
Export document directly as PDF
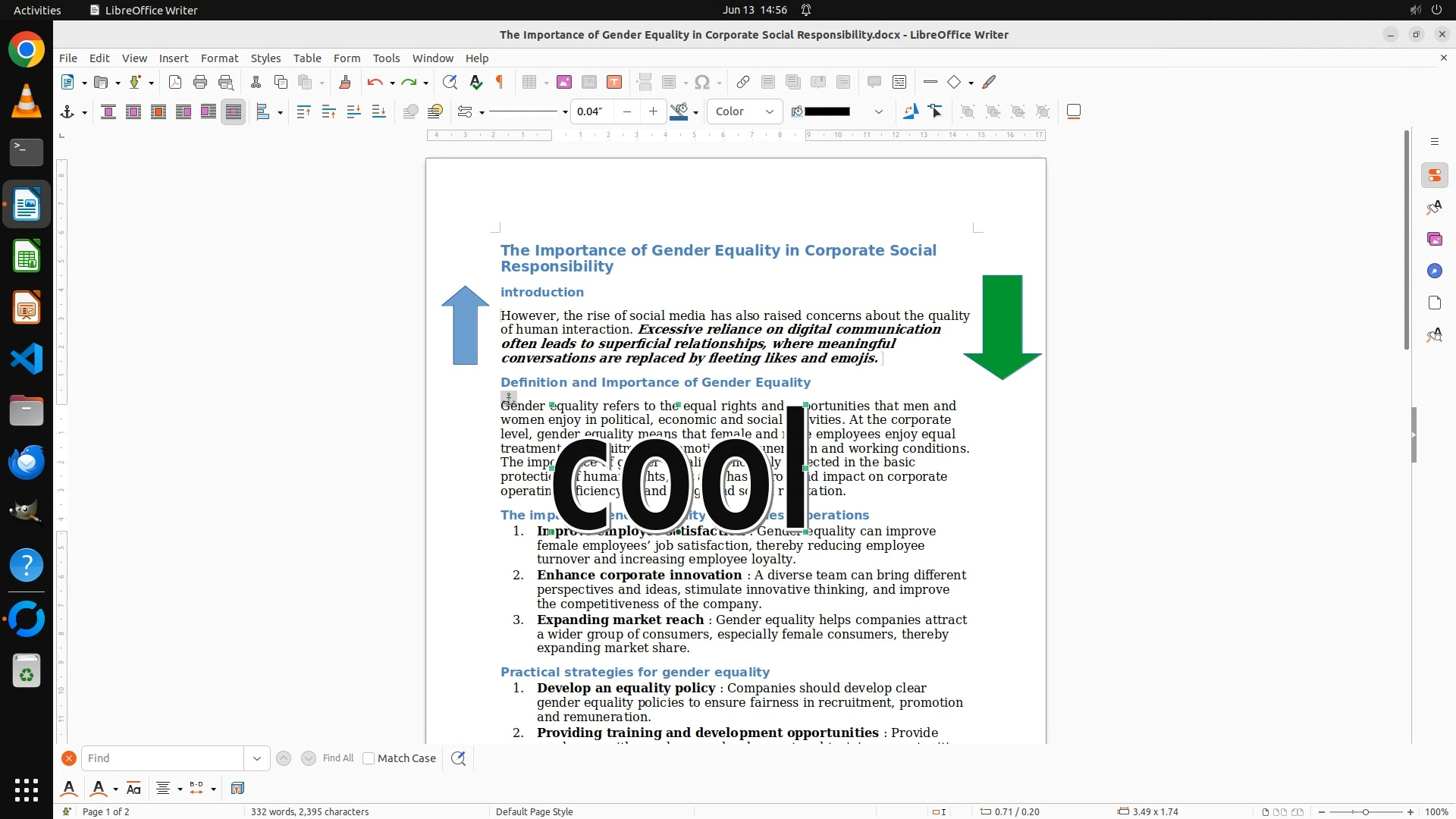coord(175,82)
